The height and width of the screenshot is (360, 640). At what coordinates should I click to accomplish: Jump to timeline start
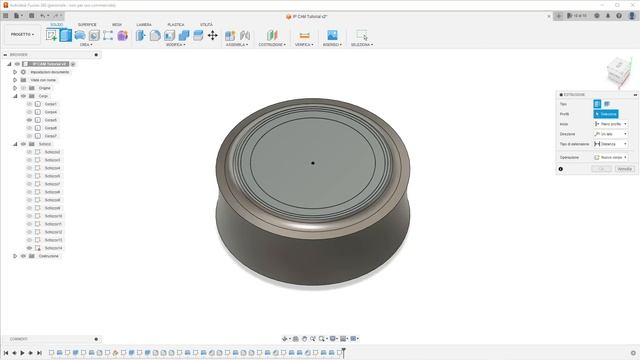[x=6, y=353]
